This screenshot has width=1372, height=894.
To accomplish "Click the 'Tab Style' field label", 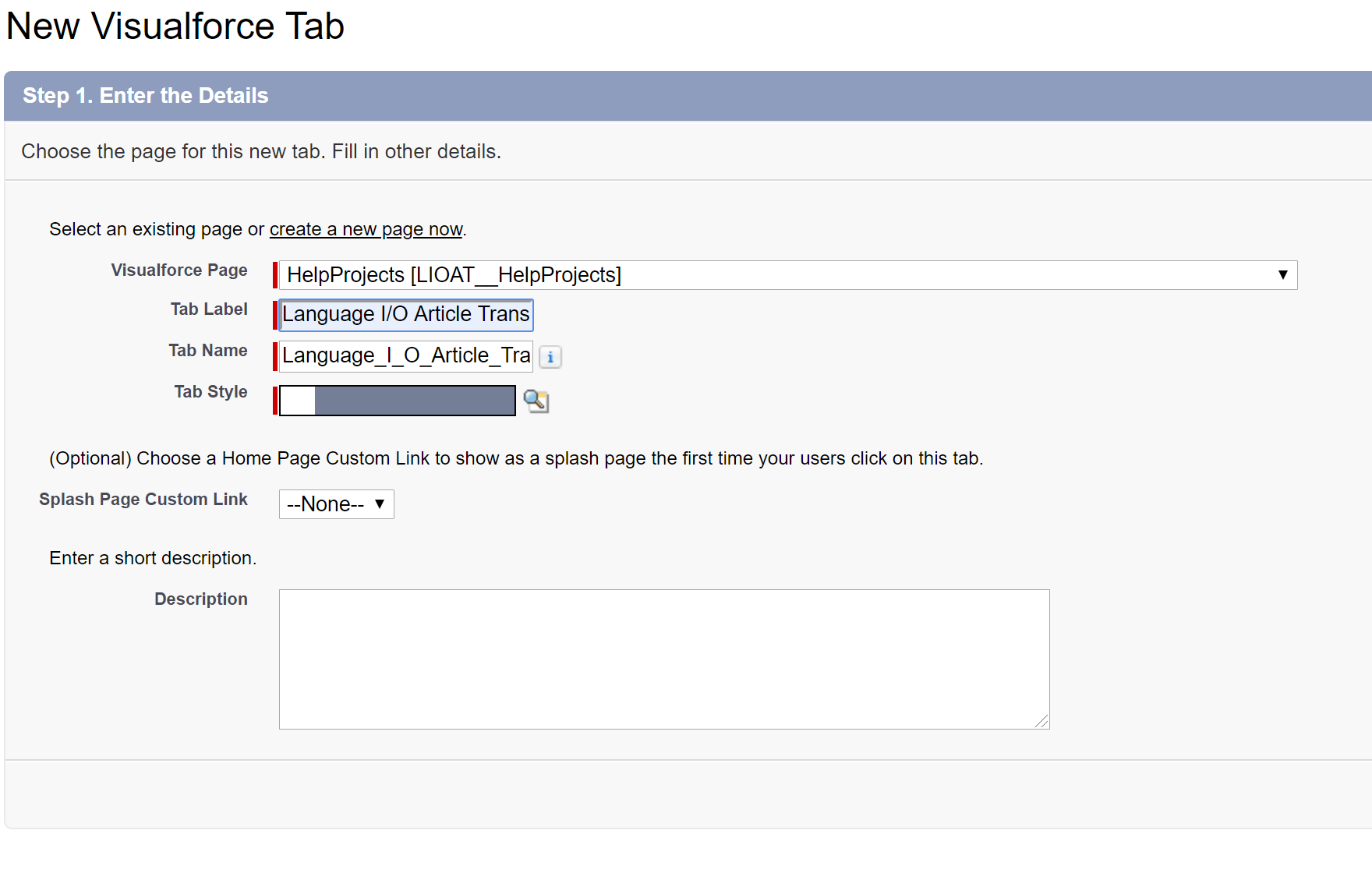I will pyautogui.click(x=210, y=392).
